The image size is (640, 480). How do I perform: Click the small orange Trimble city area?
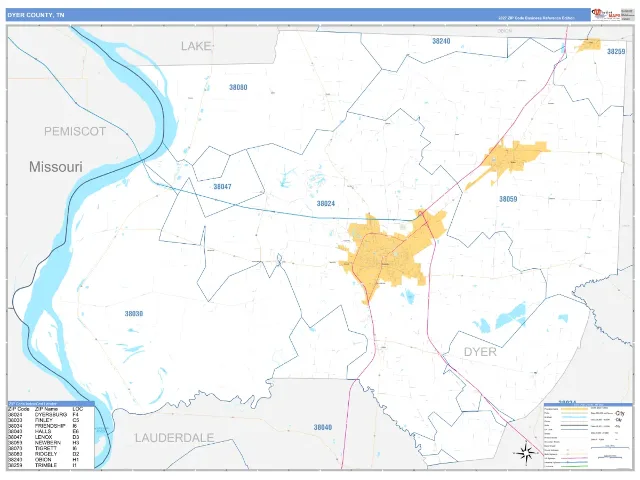click(589, 45)
